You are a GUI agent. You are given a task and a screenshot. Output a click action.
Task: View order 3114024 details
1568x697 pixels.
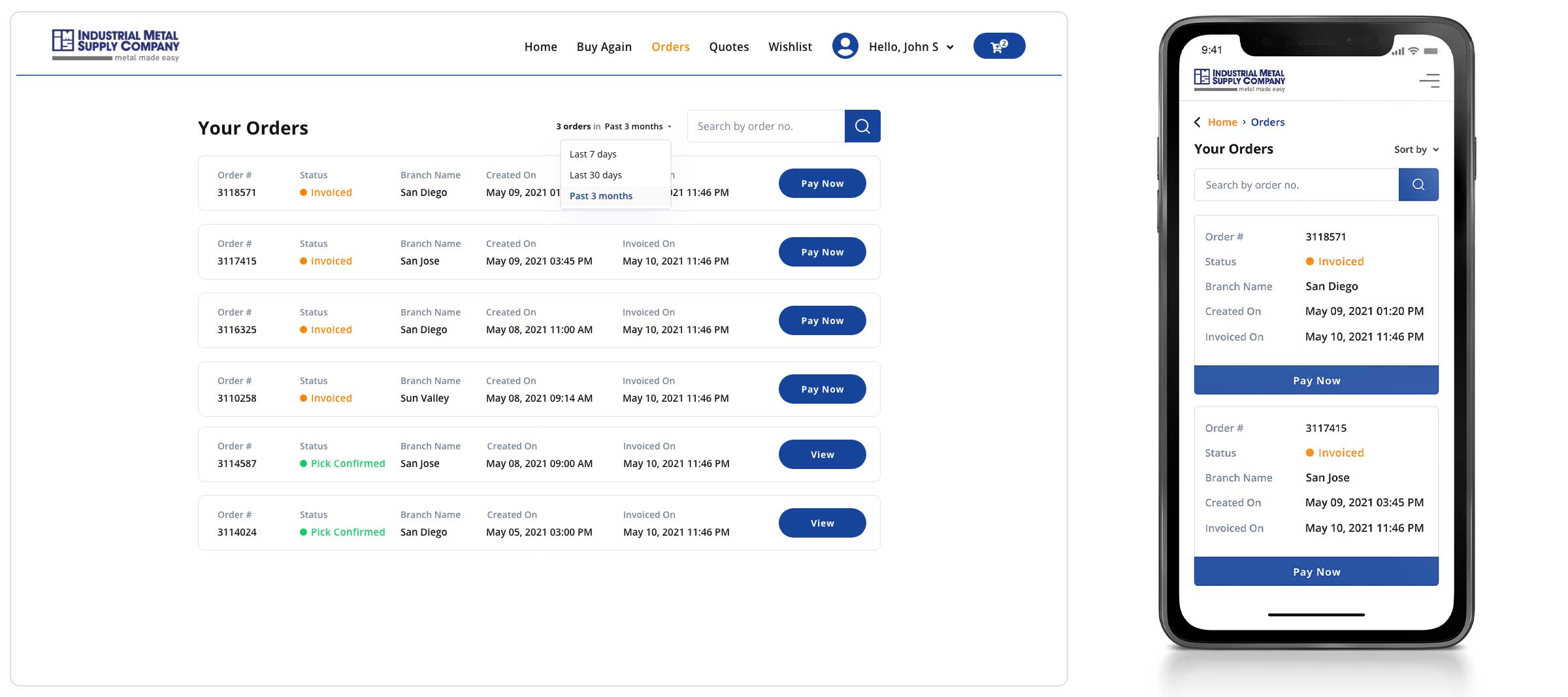(822, 523)
